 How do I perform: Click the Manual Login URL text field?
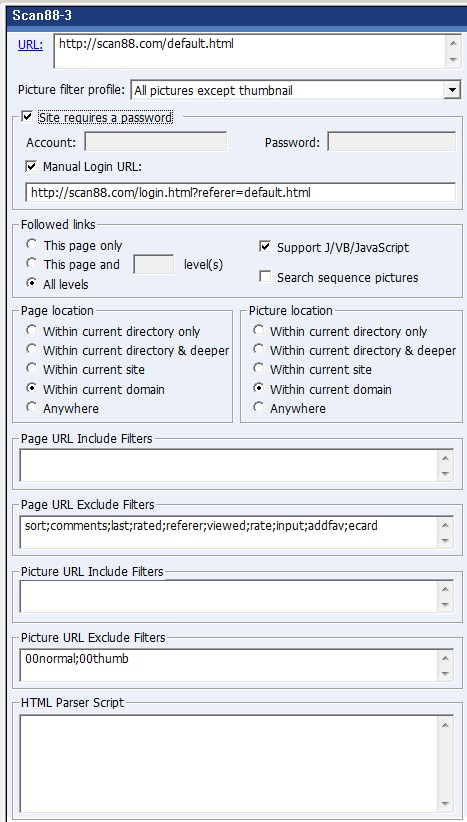241,192
